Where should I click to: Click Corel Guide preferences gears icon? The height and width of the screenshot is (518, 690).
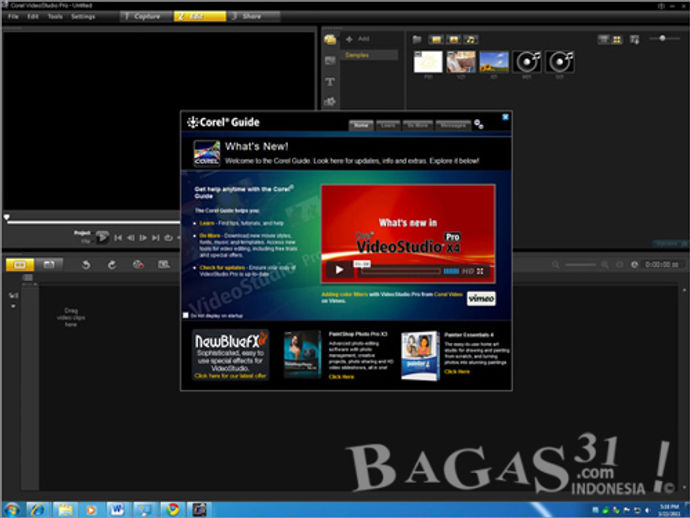(x=479, y=125)
